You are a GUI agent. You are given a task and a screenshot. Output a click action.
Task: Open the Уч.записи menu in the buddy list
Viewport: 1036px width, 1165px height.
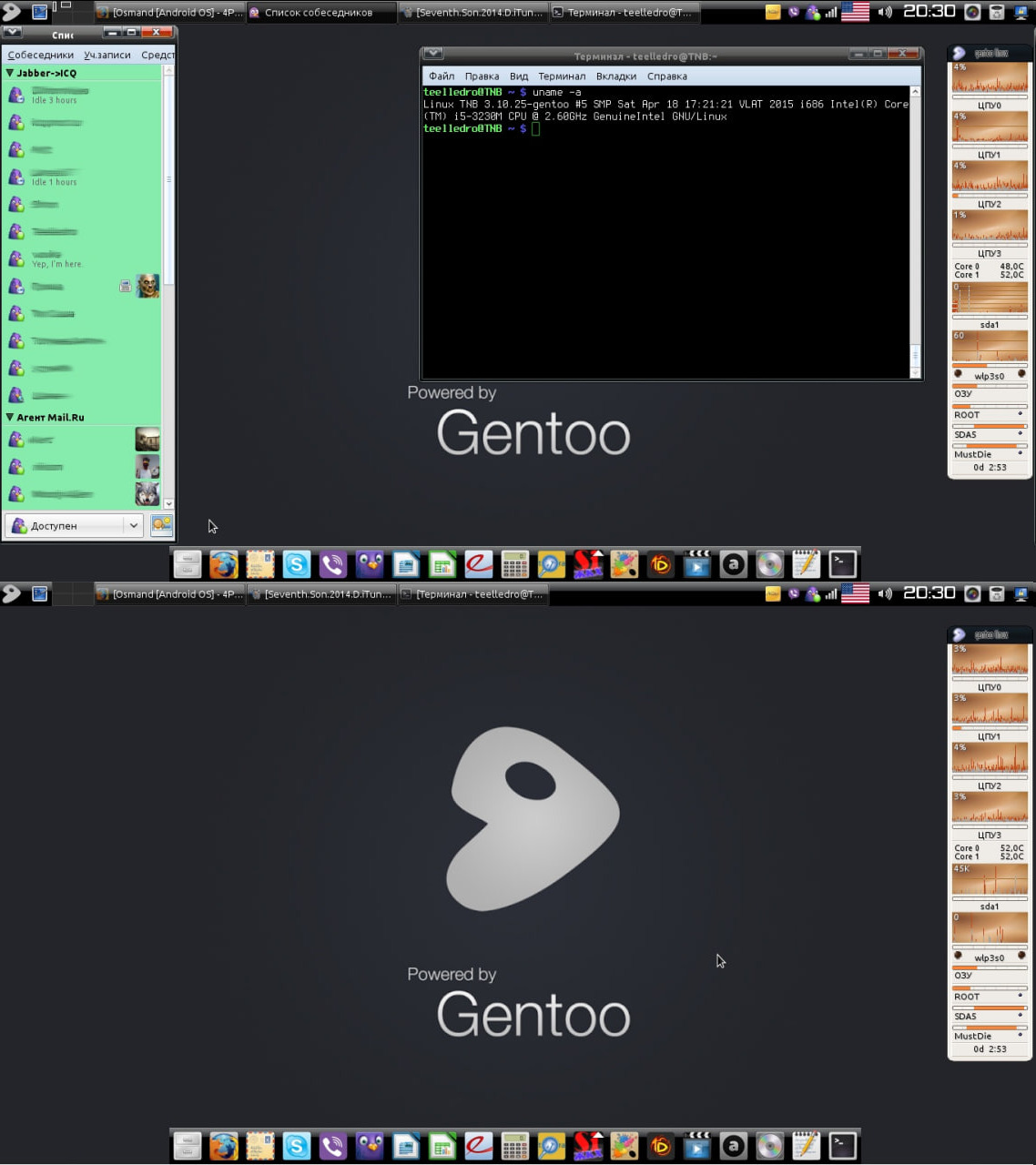(107, 55)
